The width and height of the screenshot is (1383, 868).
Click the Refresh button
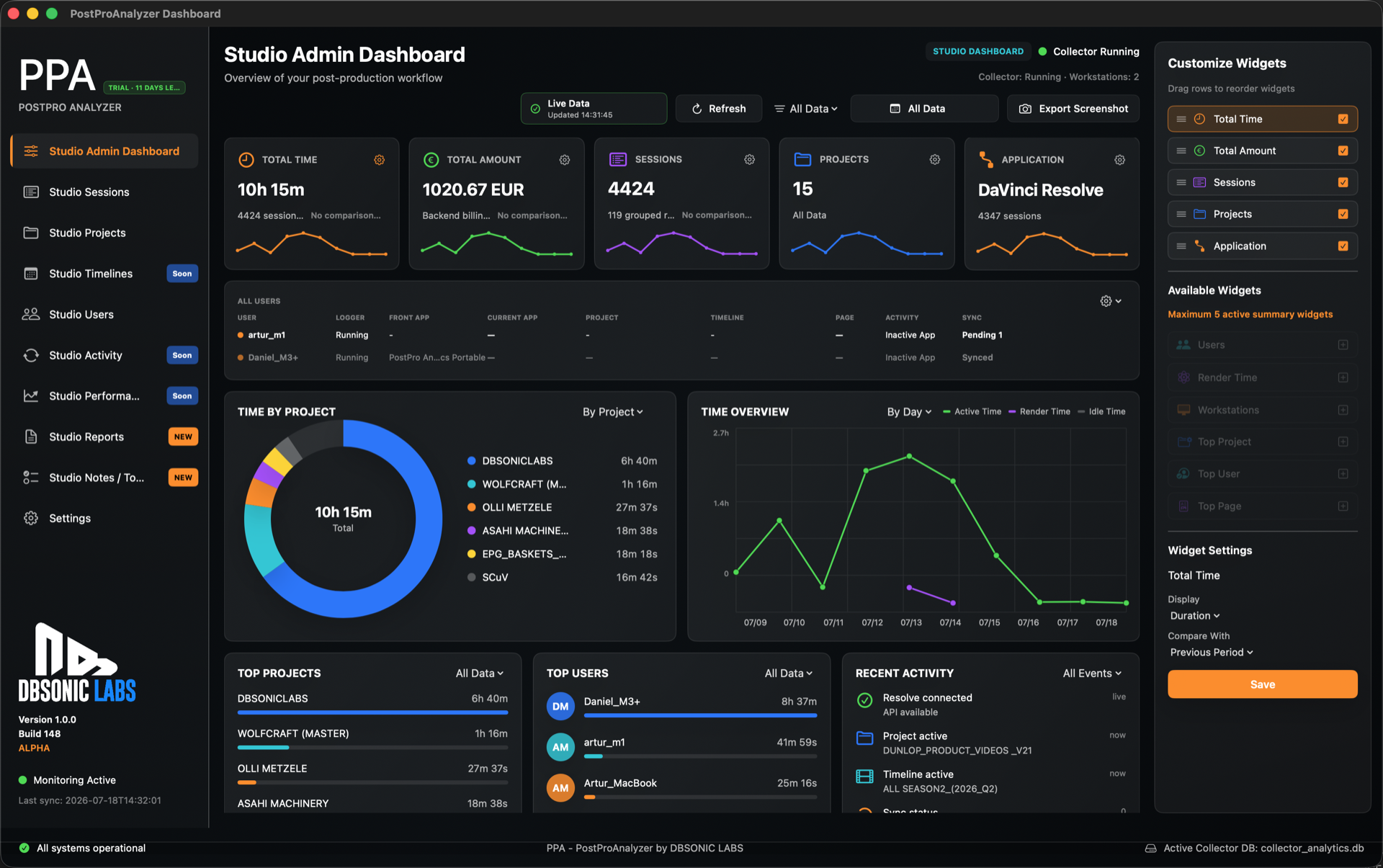[x=718, y=109]
